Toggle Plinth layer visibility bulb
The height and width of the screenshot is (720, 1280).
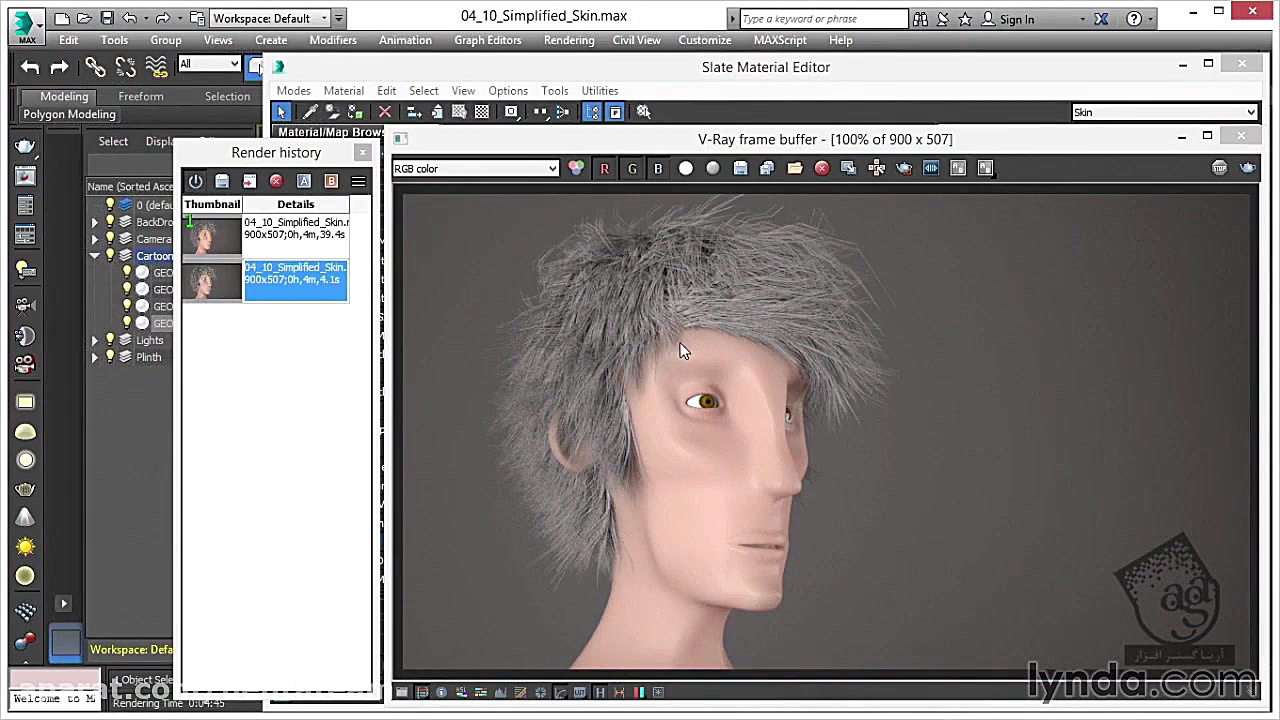(x=110, y=357)
